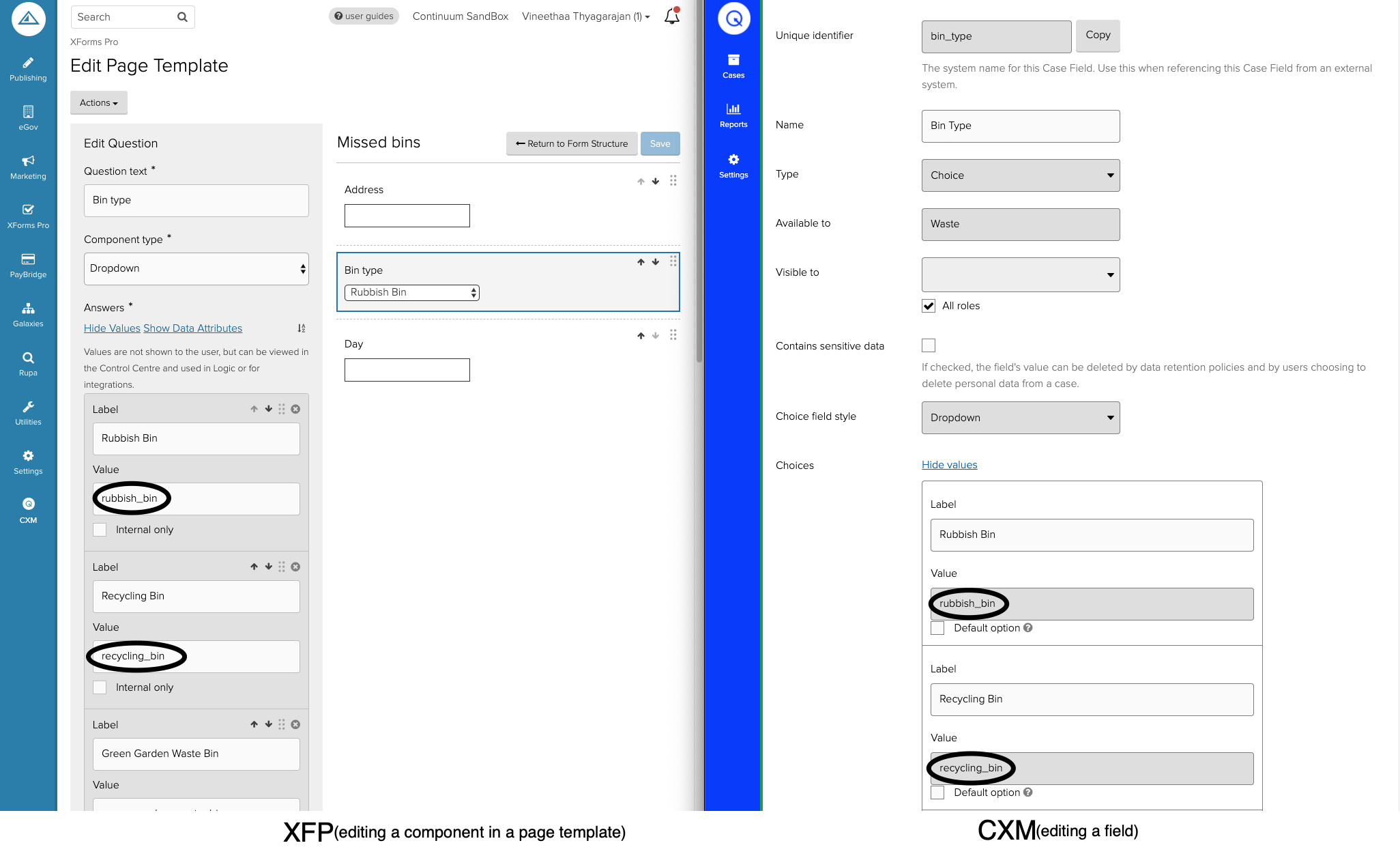The width and height of the screenshot is (1400, 856).
Task: Open the Type Choice dropdown
Action: 1020,175
